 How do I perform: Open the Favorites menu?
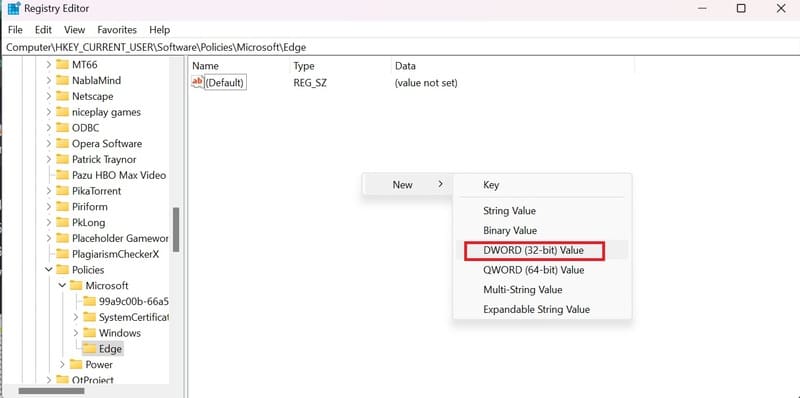[117, 30]
